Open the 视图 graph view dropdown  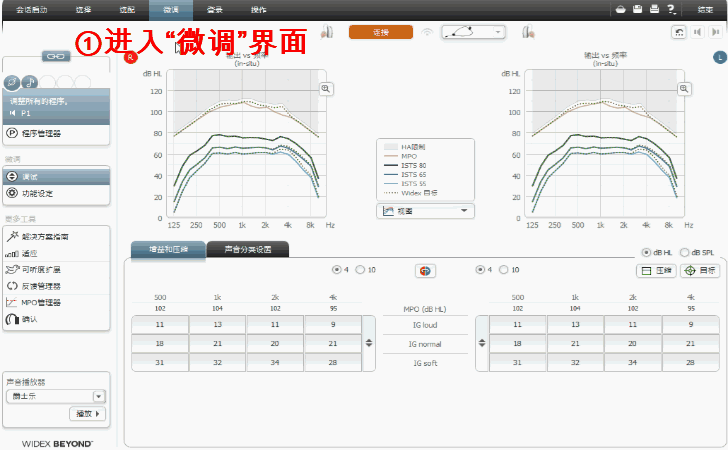coord(426,211)
